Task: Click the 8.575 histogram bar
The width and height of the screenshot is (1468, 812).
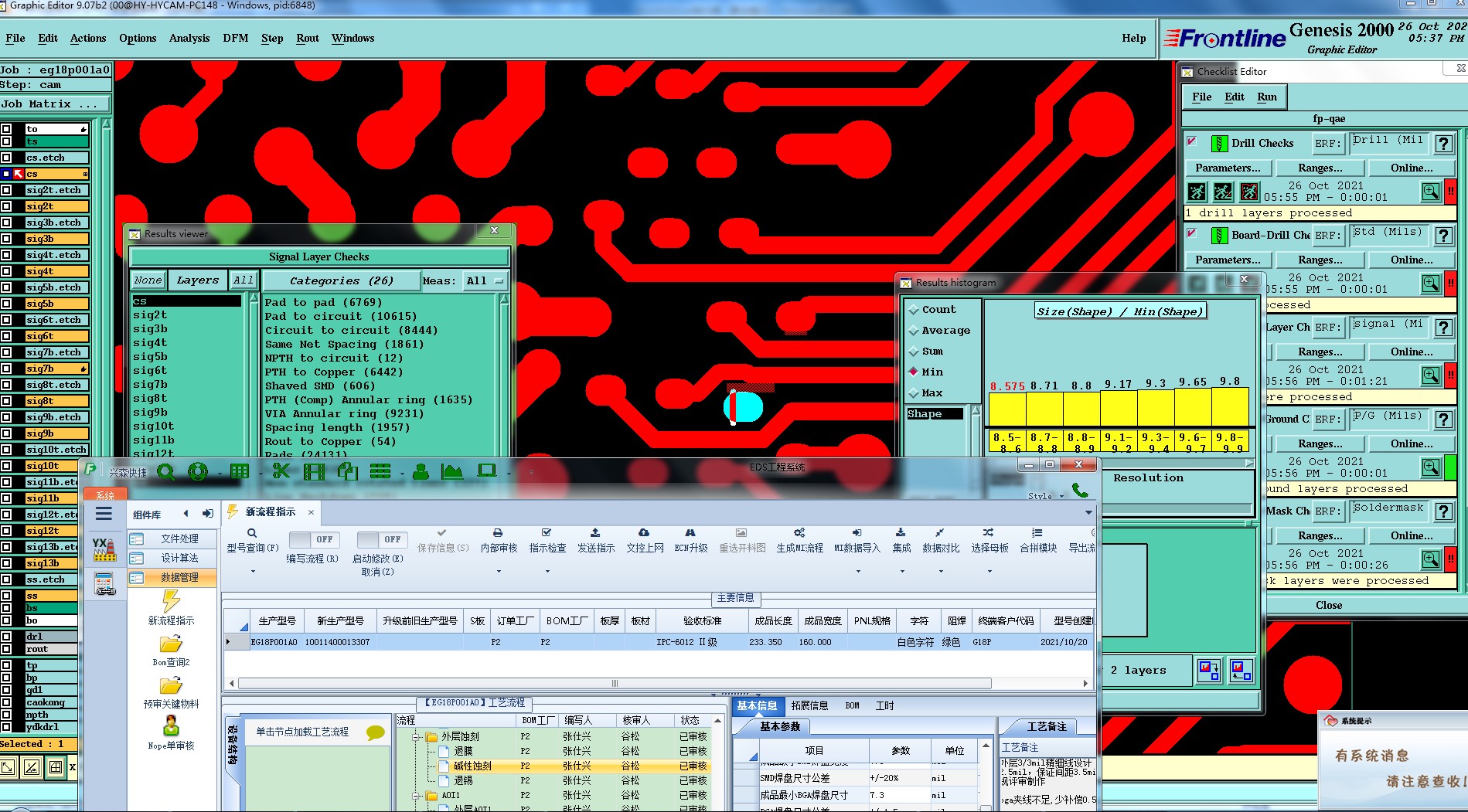Action: pyautogui.click(x=1007, y=409)
